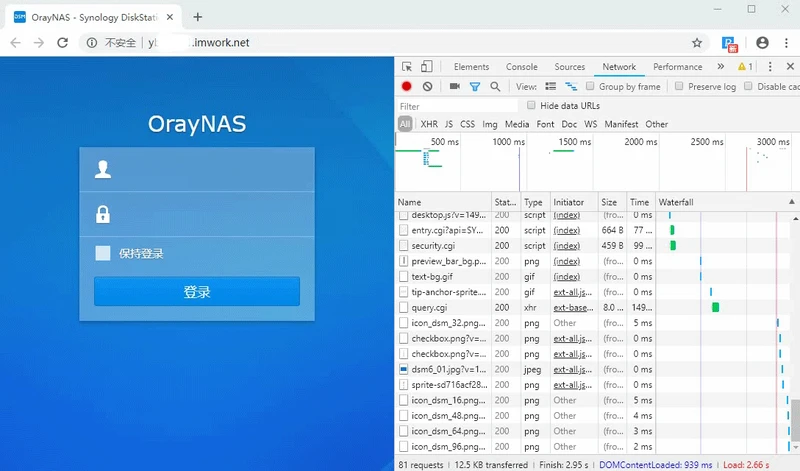Open the ext-base initiator link for query.cgi
Viewport: 800px width, 471px height.
click(573, 308)
